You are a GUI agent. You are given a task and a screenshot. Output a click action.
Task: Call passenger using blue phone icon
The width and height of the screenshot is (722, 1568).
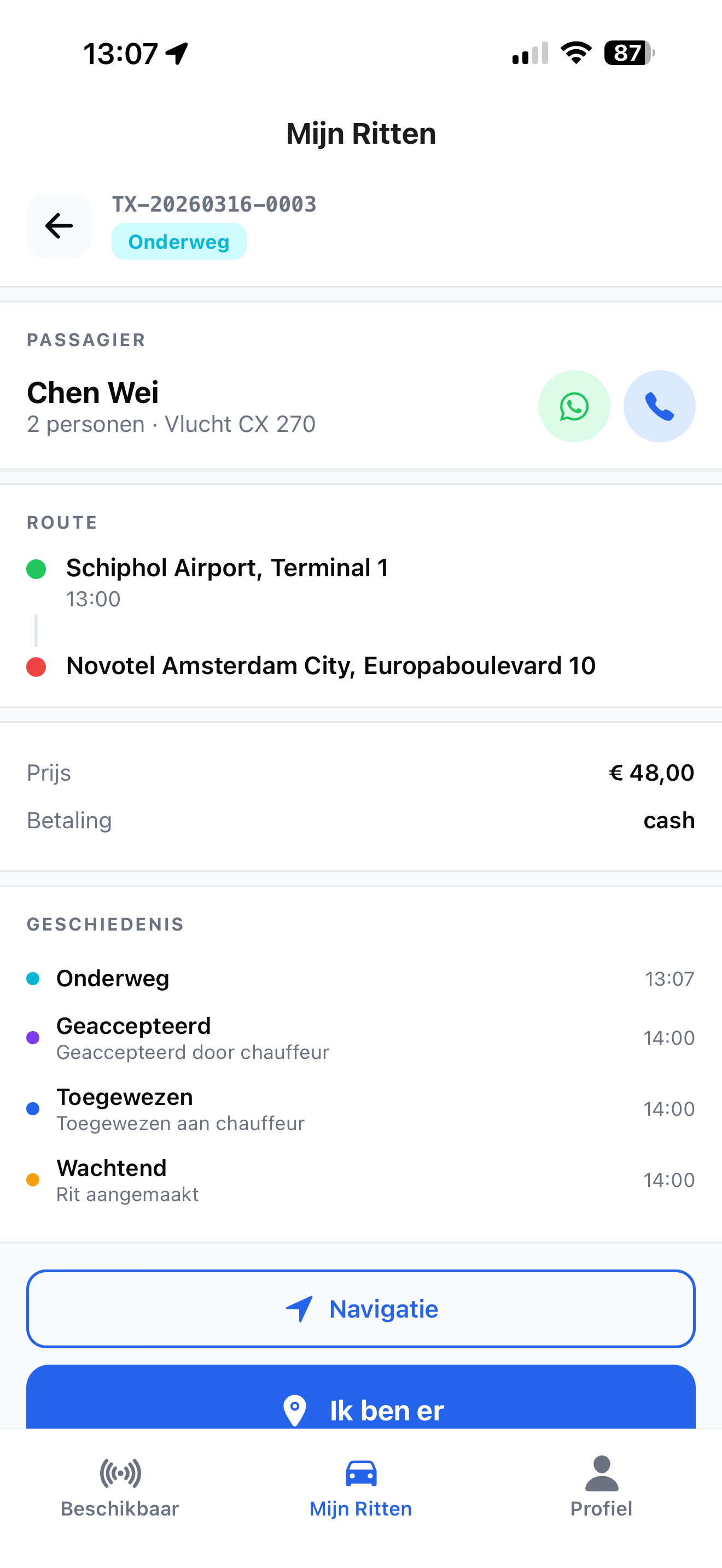click(x=659, y=406)
